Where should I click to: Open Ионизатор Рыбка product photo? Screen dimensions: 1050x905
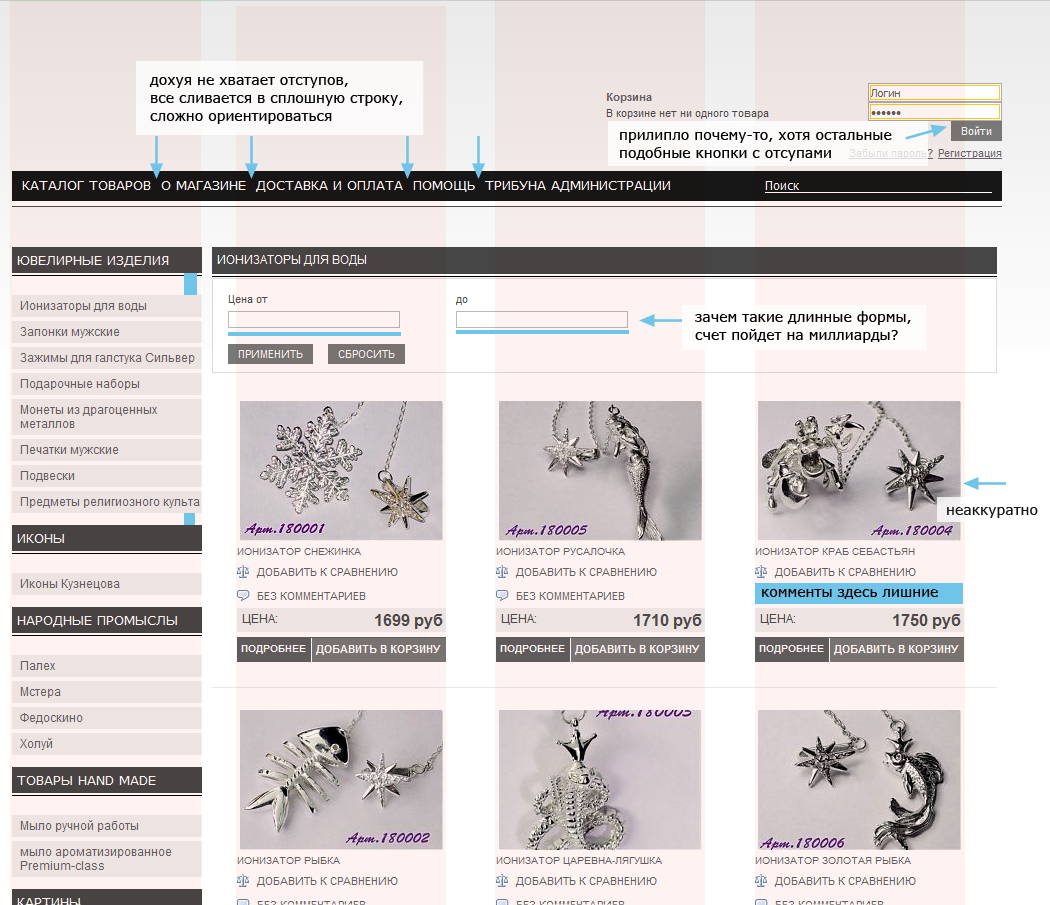click(x=341, y=780)
